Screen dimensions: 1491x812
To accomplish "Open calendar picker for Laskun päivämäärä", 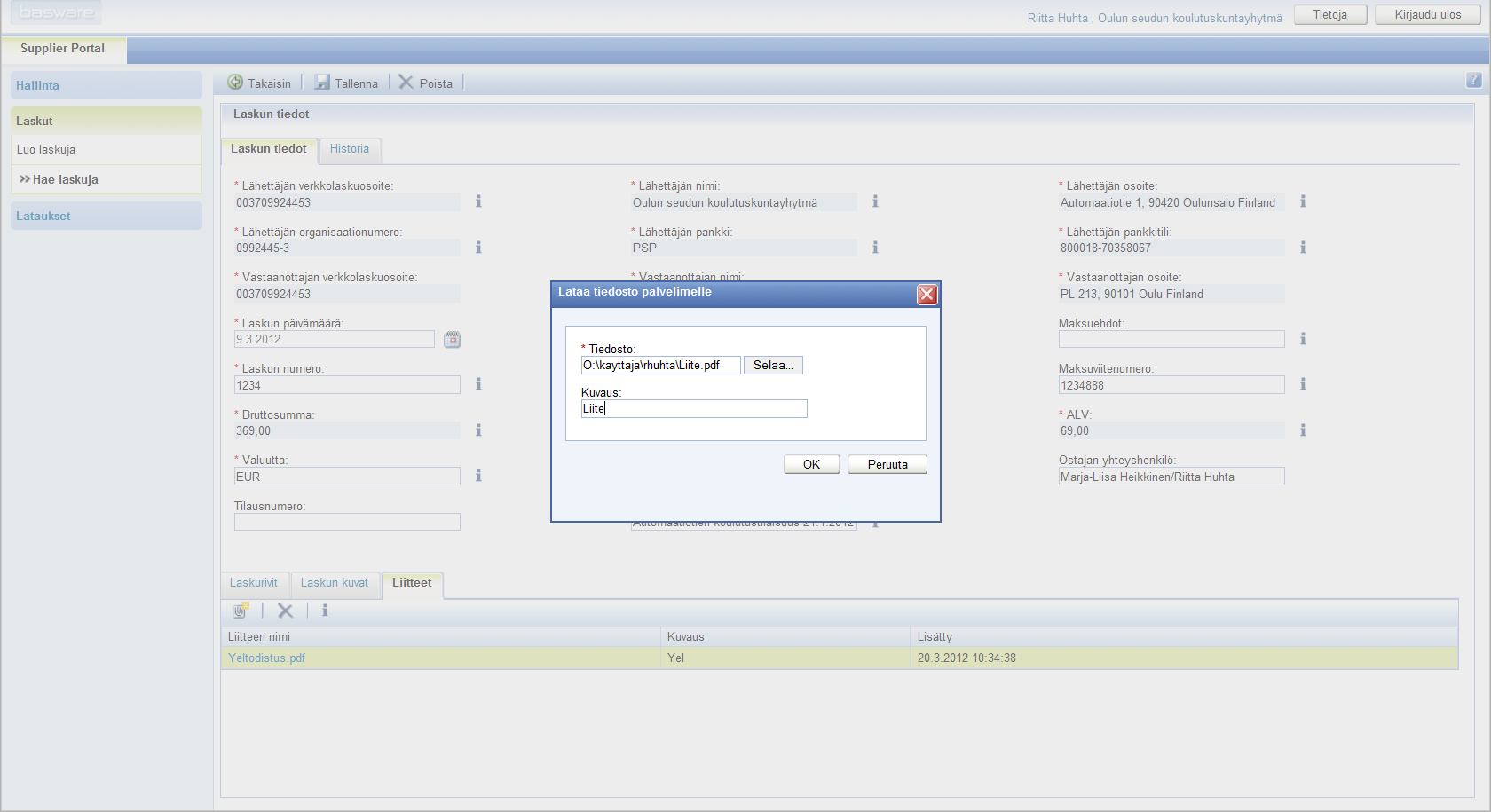I will pos(453,339).
